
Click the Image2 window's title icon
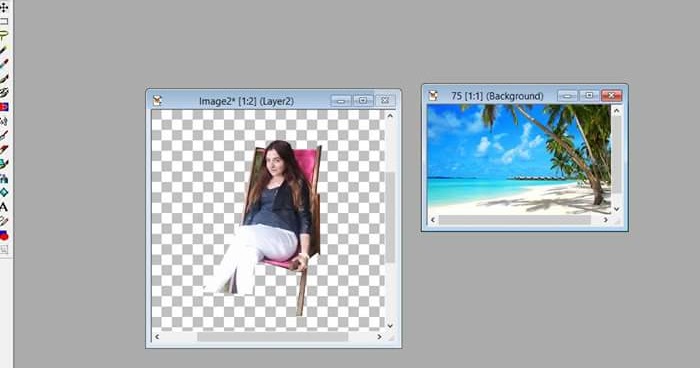click(x=157, y=101)
